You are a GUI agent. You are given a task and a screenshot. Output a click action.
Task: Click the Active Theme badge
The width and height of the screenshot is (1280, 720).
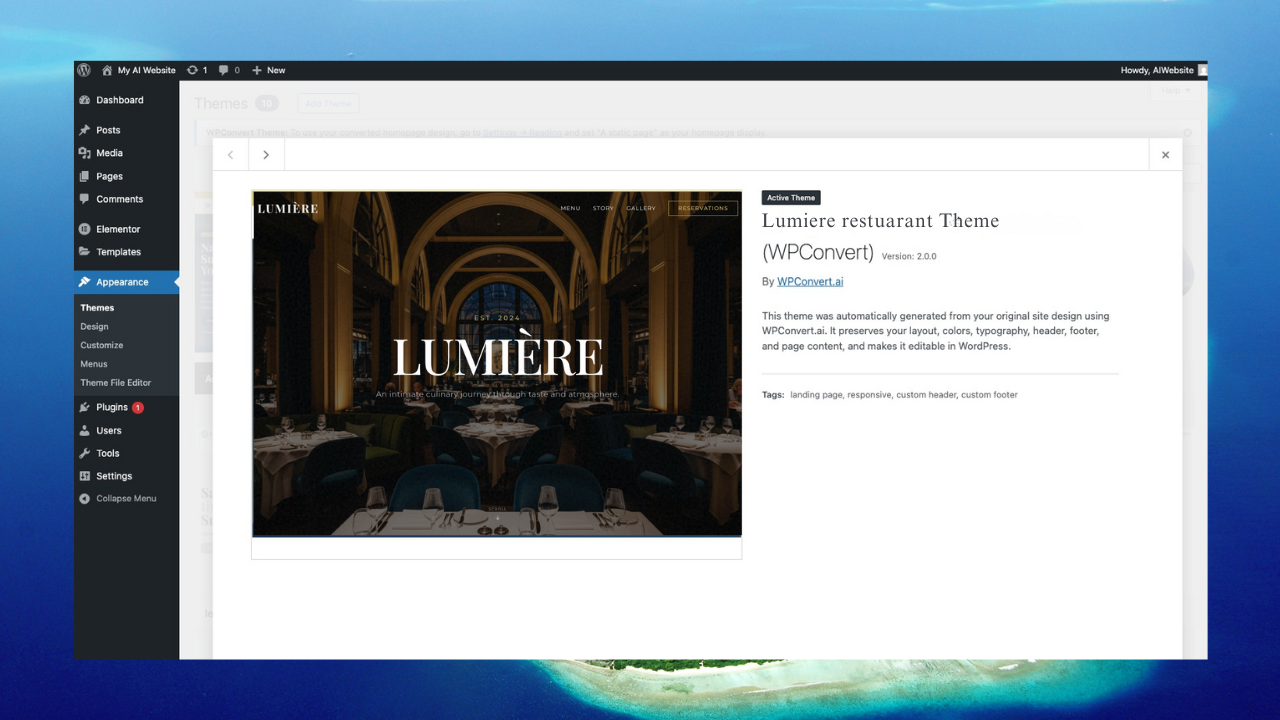(x=791, y=198)
